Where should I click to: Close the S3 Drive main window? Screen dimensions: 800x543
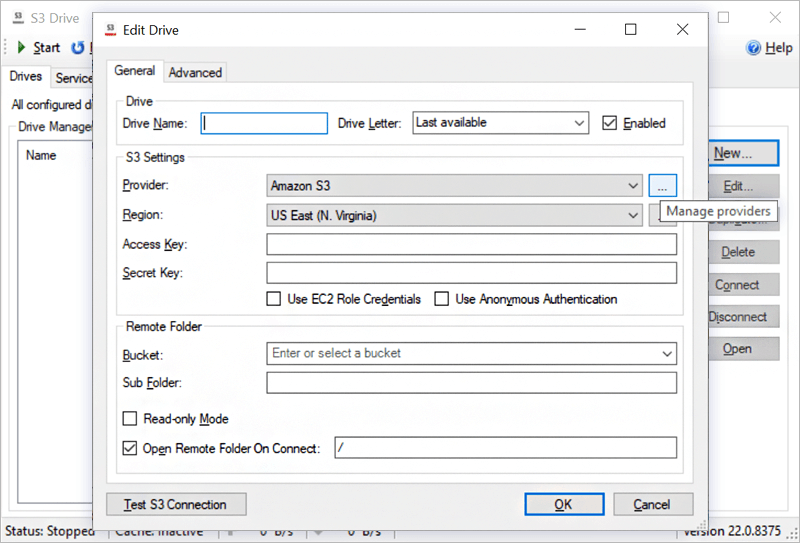pyautogui.click(x=775, y=18)
